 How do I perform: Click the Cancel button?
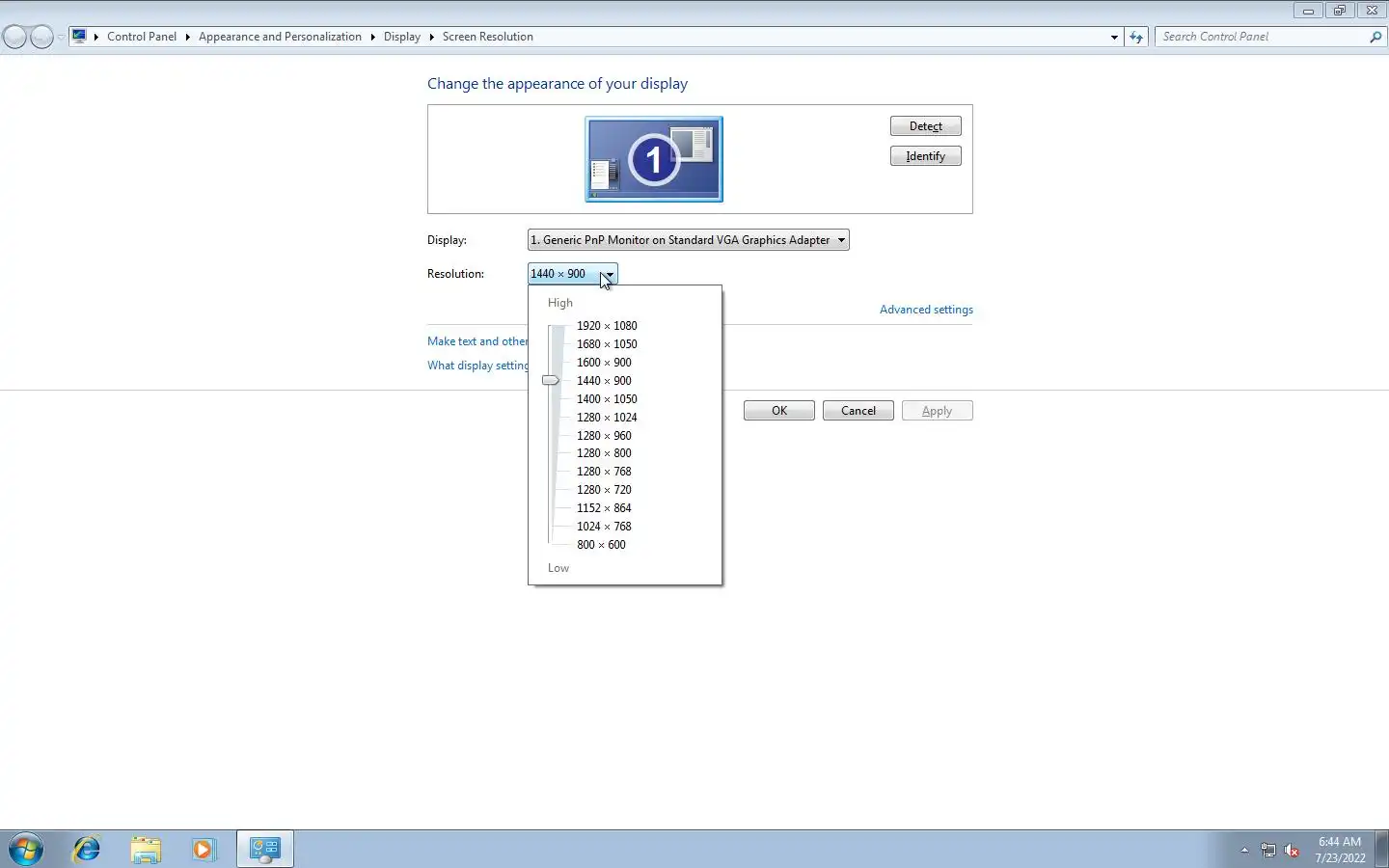click(x=858, y=411)
